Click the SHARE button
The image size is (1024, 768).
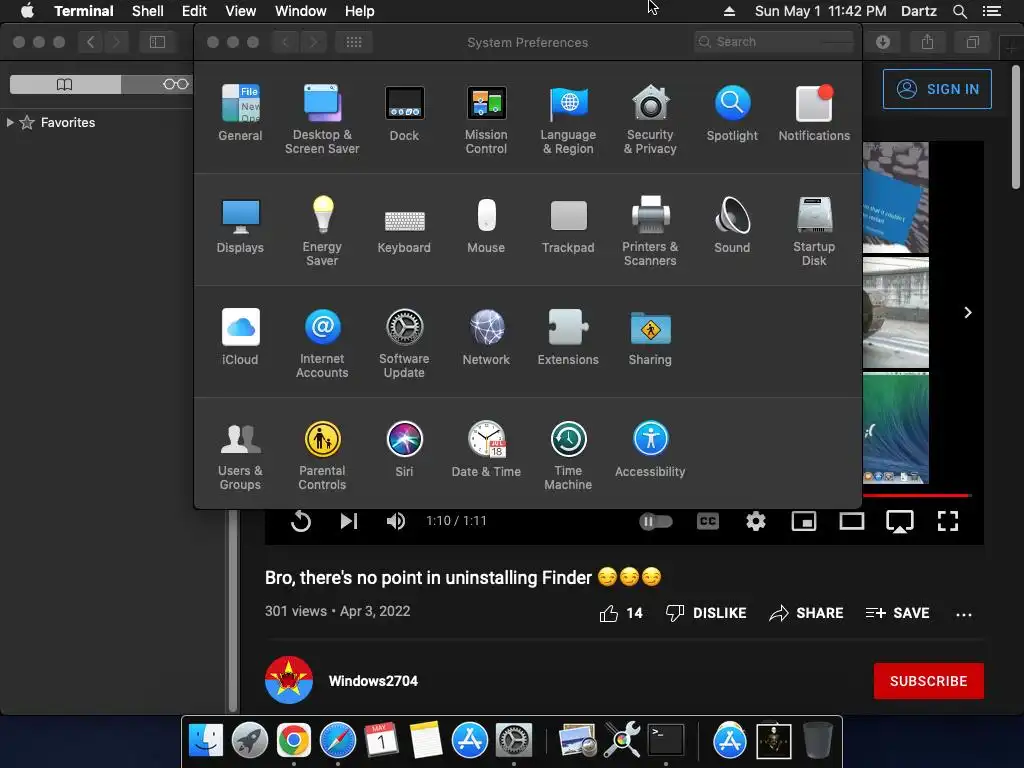tap(806, 613)
